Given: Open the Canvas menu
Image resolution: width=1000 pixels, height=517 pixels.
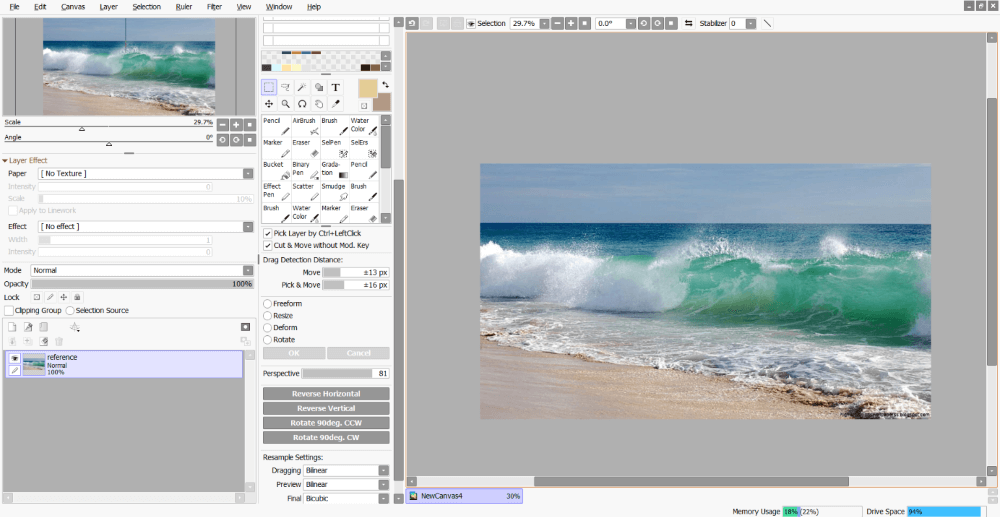Looking at the screenshot, I should (x=73, y=6).
